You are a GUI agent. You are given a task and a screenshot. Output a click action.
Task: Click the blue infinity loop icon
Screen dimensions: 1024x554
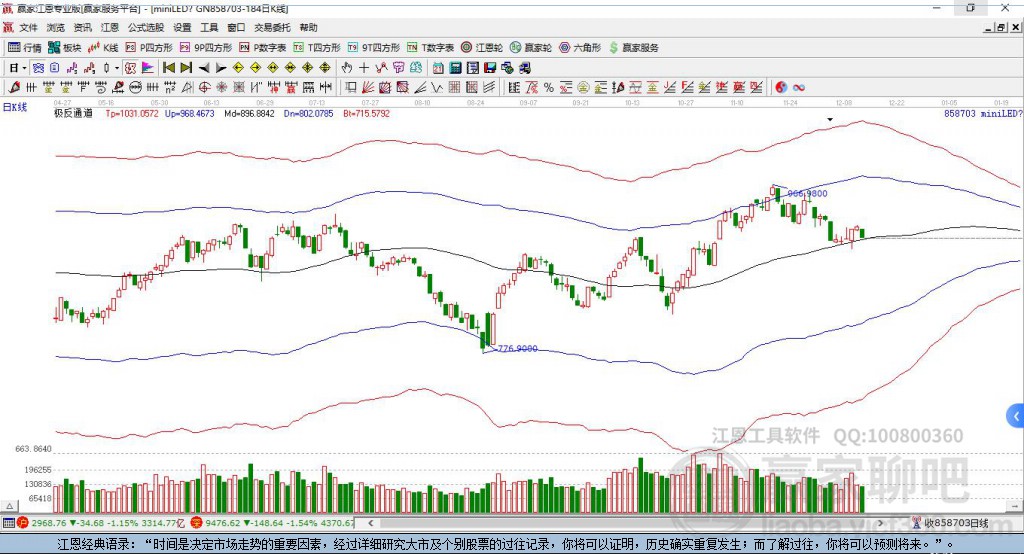(799, 88)
